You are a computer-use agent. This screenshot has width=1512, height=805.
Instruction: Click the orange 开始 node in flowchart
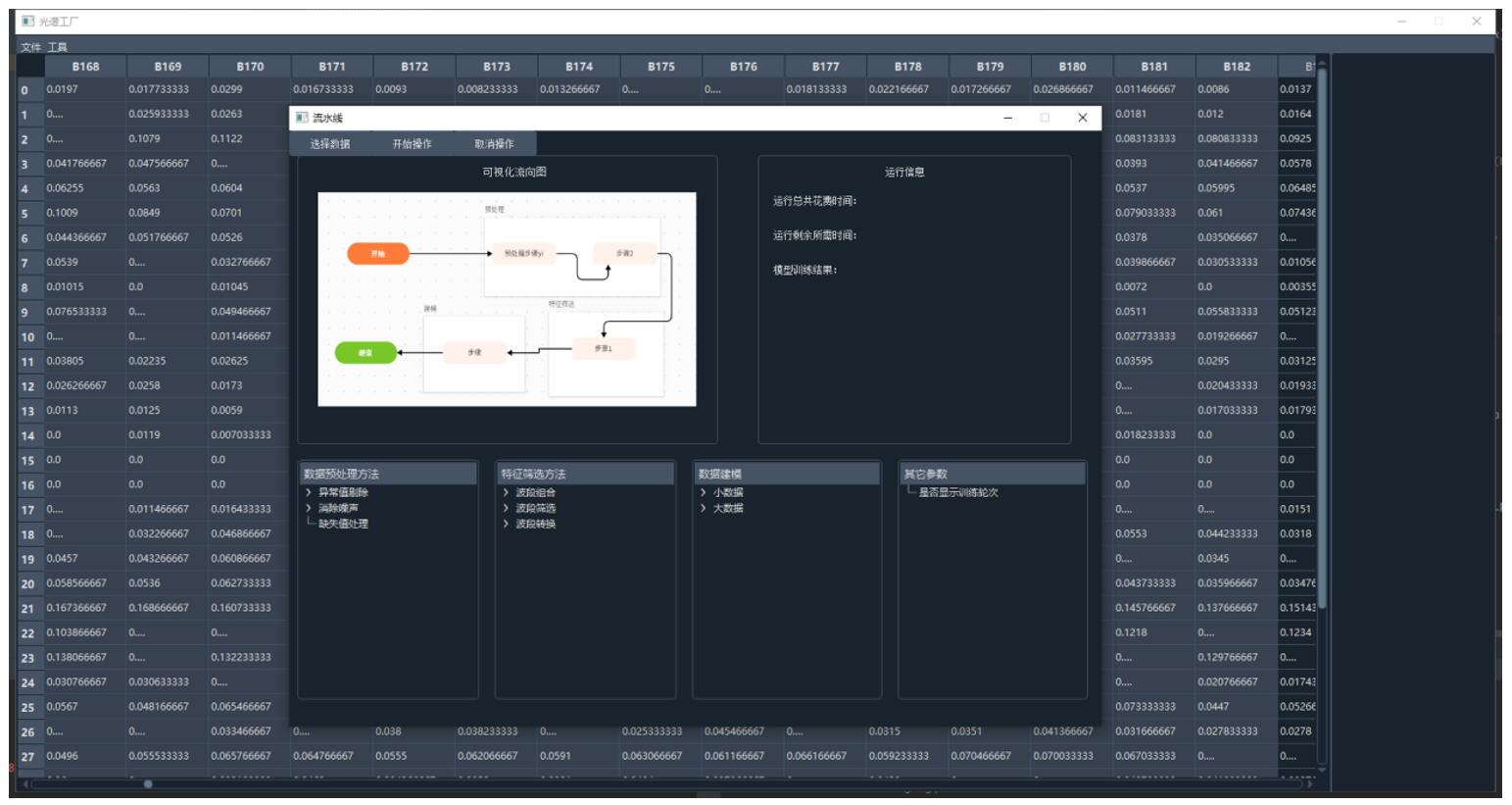[x=377, y=254]
